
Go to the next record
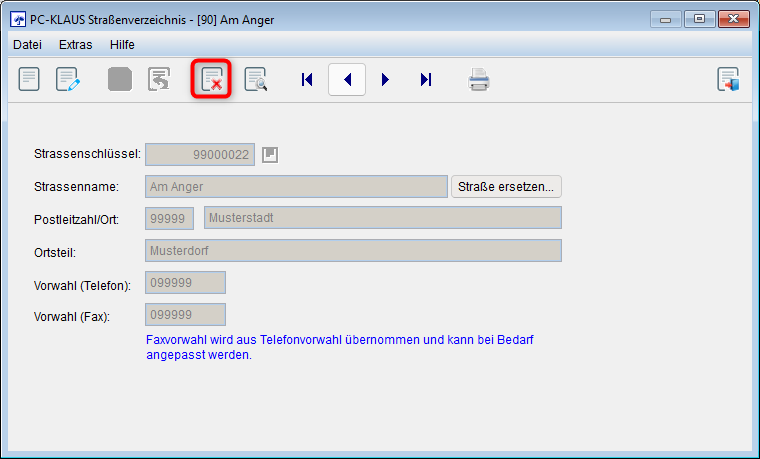click(386, 80)
